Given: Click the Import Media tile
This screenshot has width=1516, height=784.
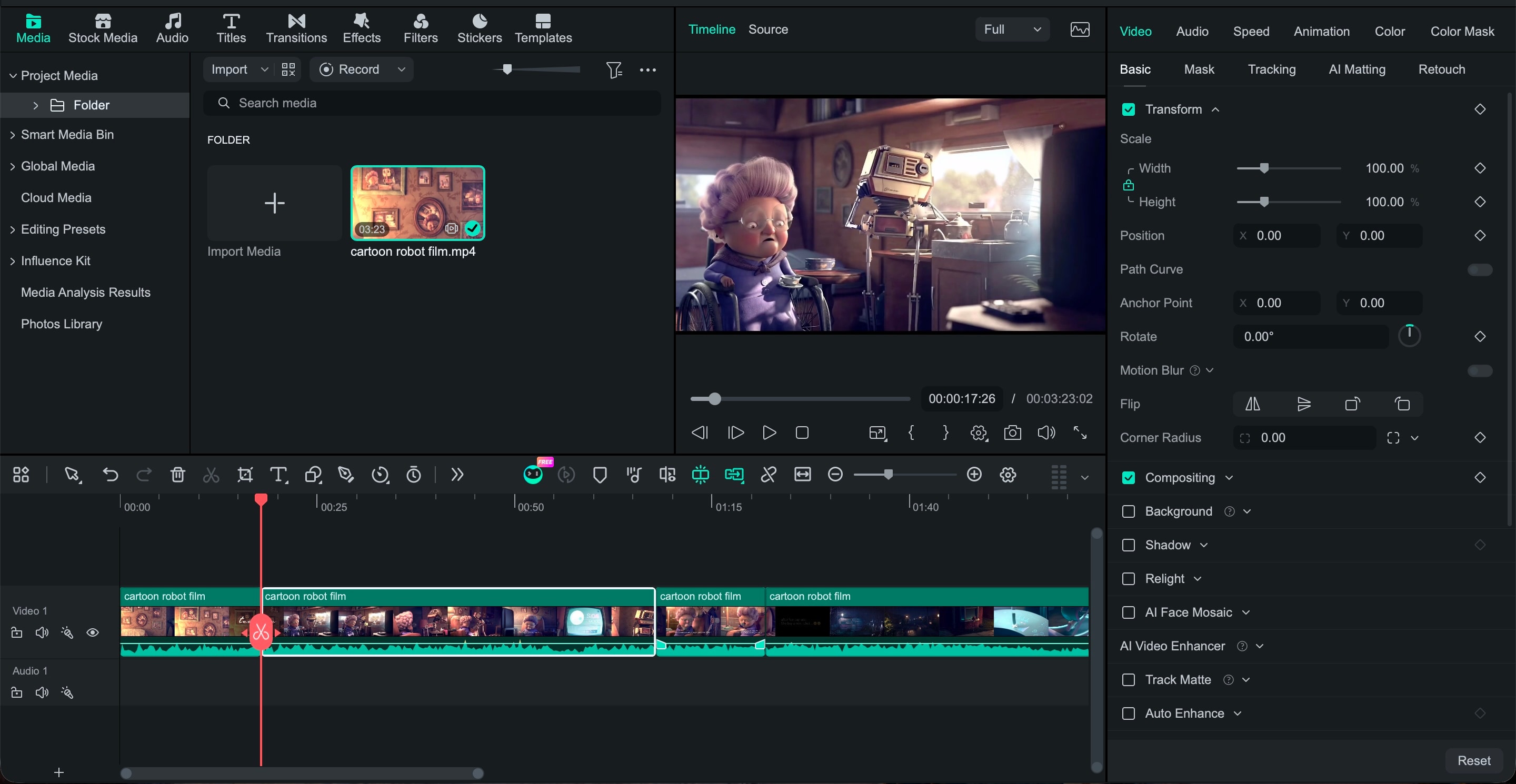Looking at the screenshot, I should pyautogui.click(x=274, y=204).
